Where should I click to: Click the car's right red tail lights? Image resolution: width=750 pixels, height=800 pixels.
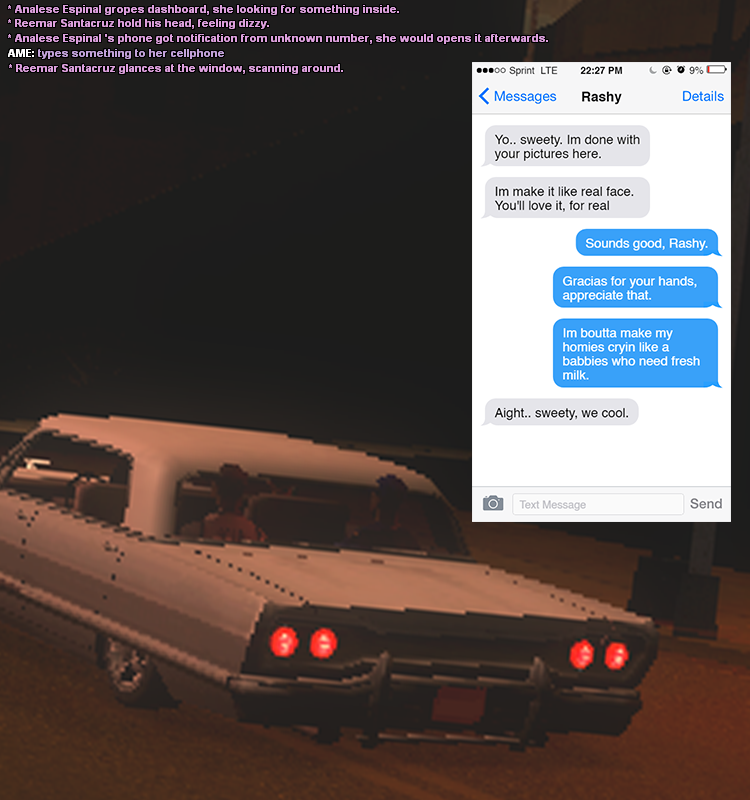coord(599,655)
